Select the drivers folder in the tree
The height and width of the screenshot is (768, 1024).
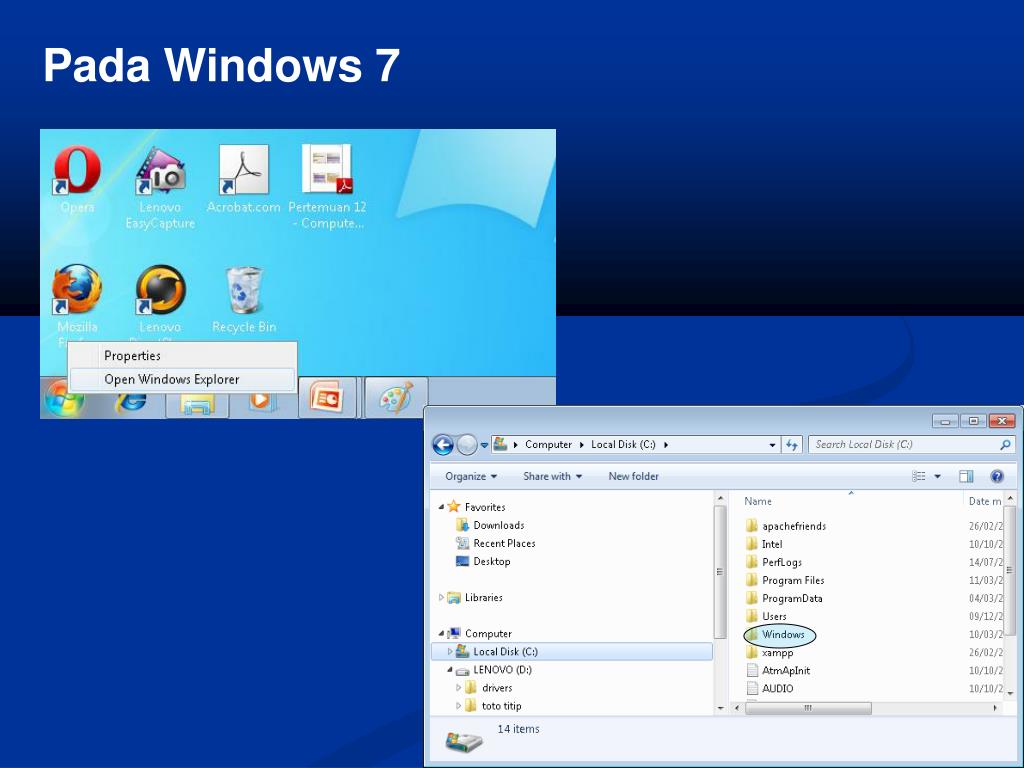[496, 688]
